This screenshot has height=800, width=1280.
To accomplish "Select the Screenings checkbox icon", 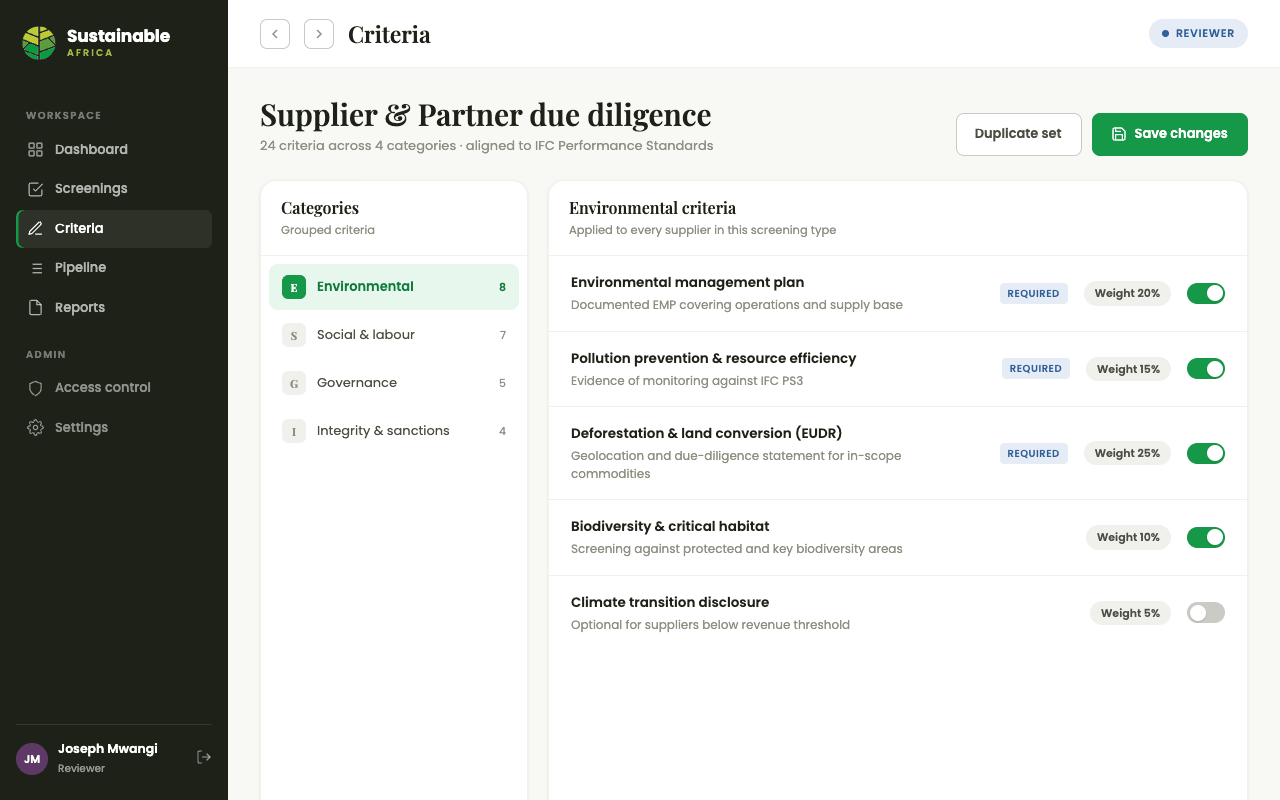I will (x=35, y=189).
